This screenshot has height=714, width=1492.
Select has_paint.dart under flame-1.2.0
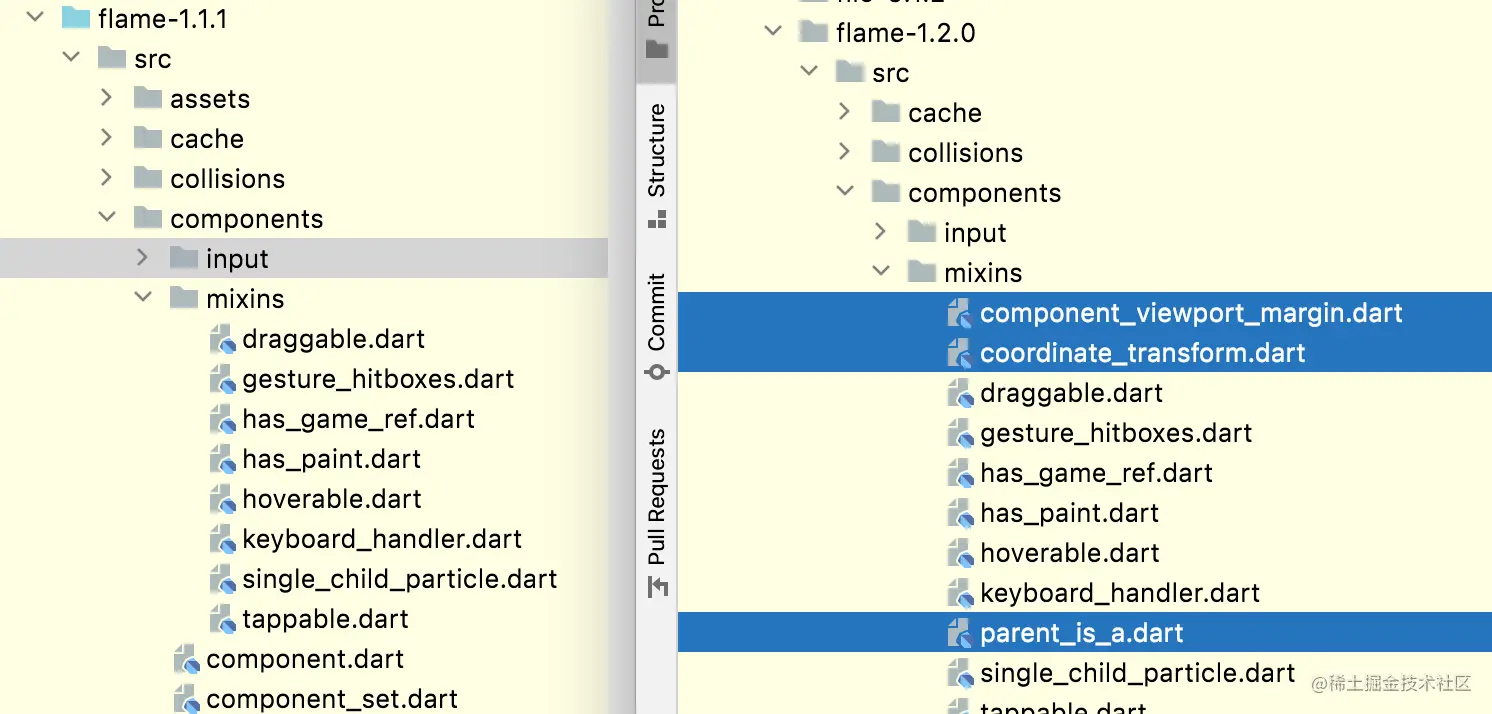(1069, 513)
